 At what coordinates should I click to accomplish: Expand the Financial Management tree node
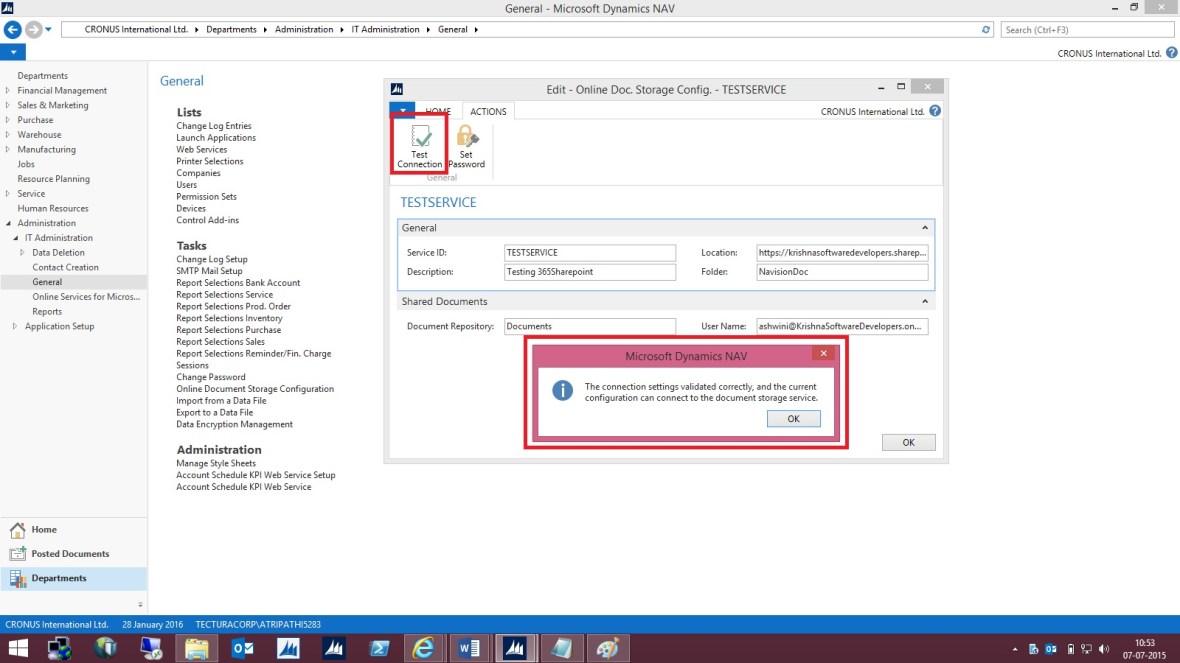tap(10, 90)
